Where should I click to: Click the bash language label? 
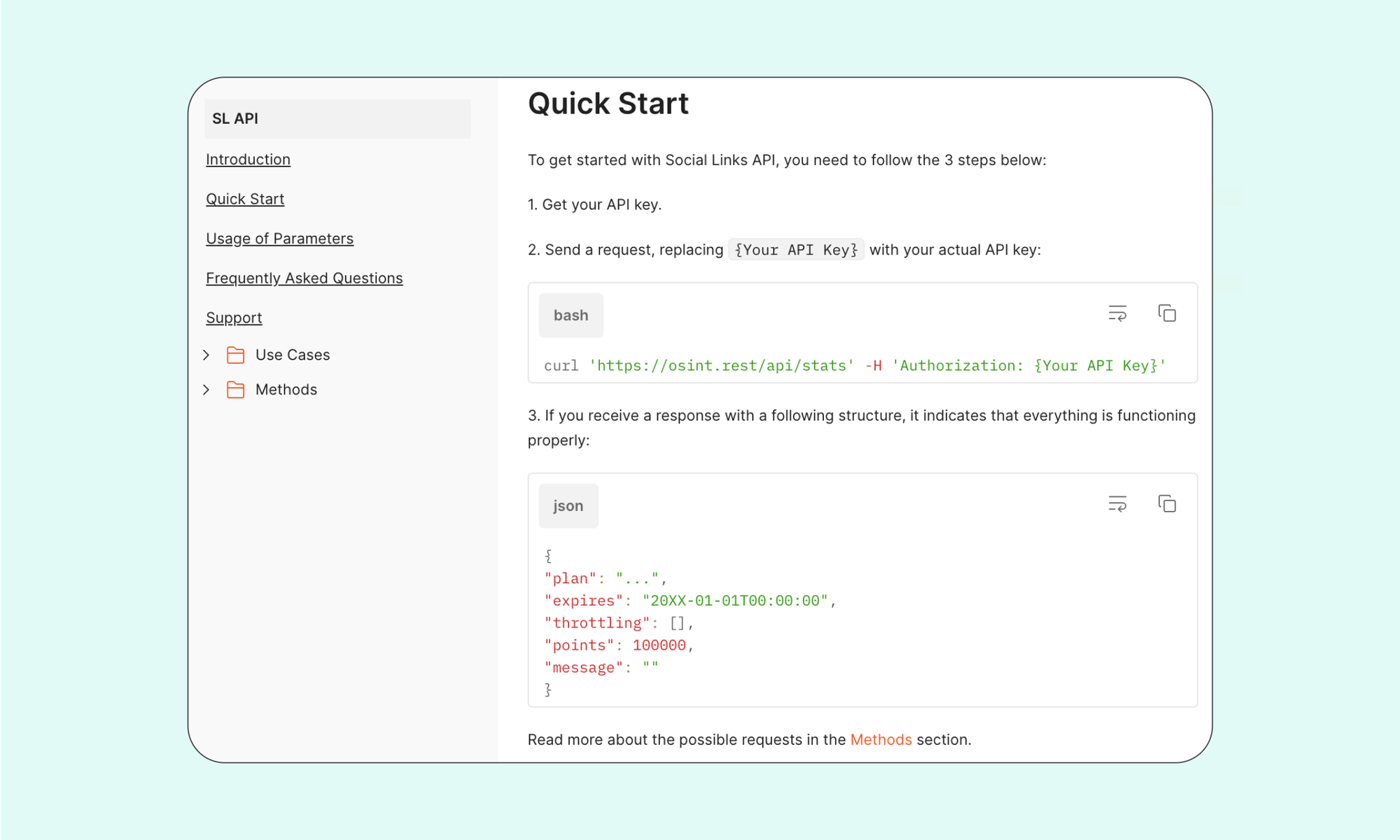[570, 316]
